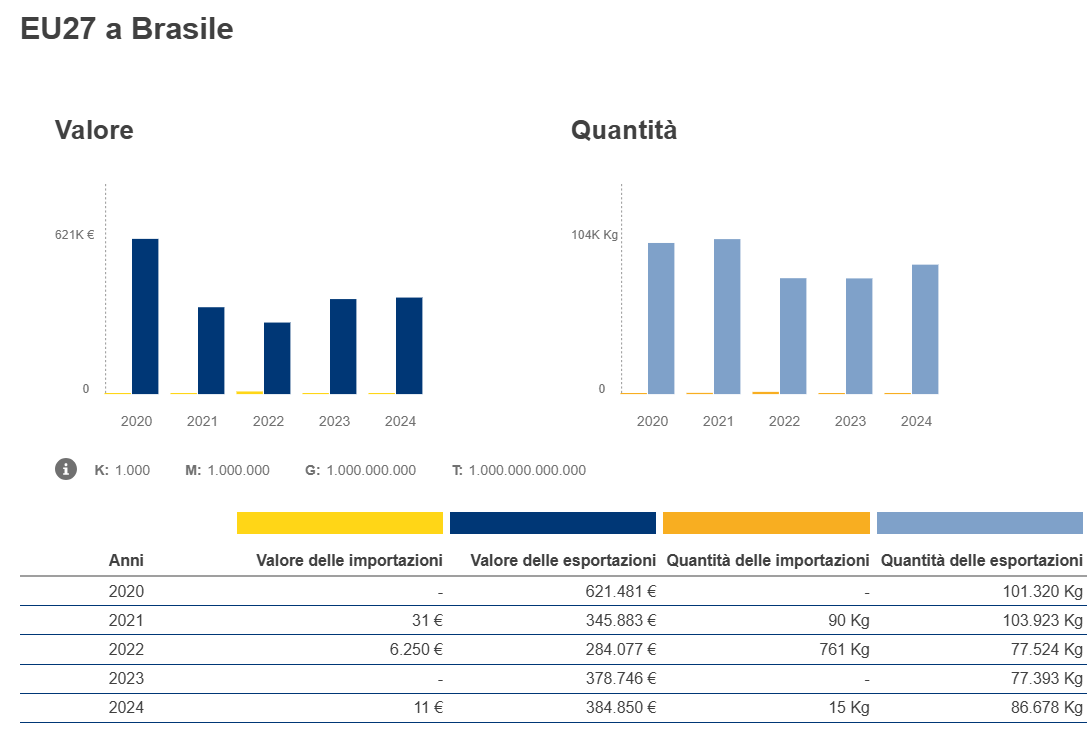Click the 2021 bar in Valore chart
The width and height of the screenshot is (1092, 733).
[x=211, y=350]
